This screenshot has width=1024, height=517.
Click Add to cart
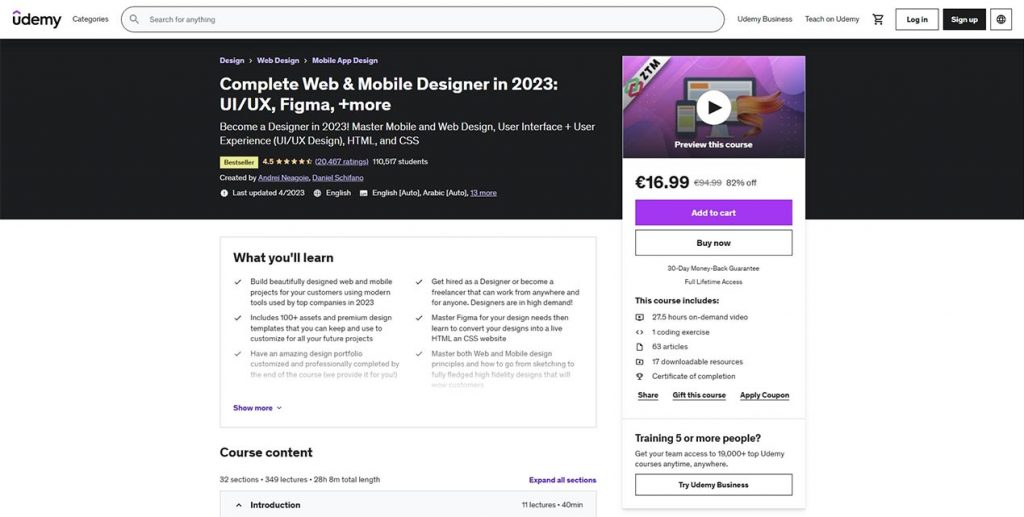[x=713, y=213]
